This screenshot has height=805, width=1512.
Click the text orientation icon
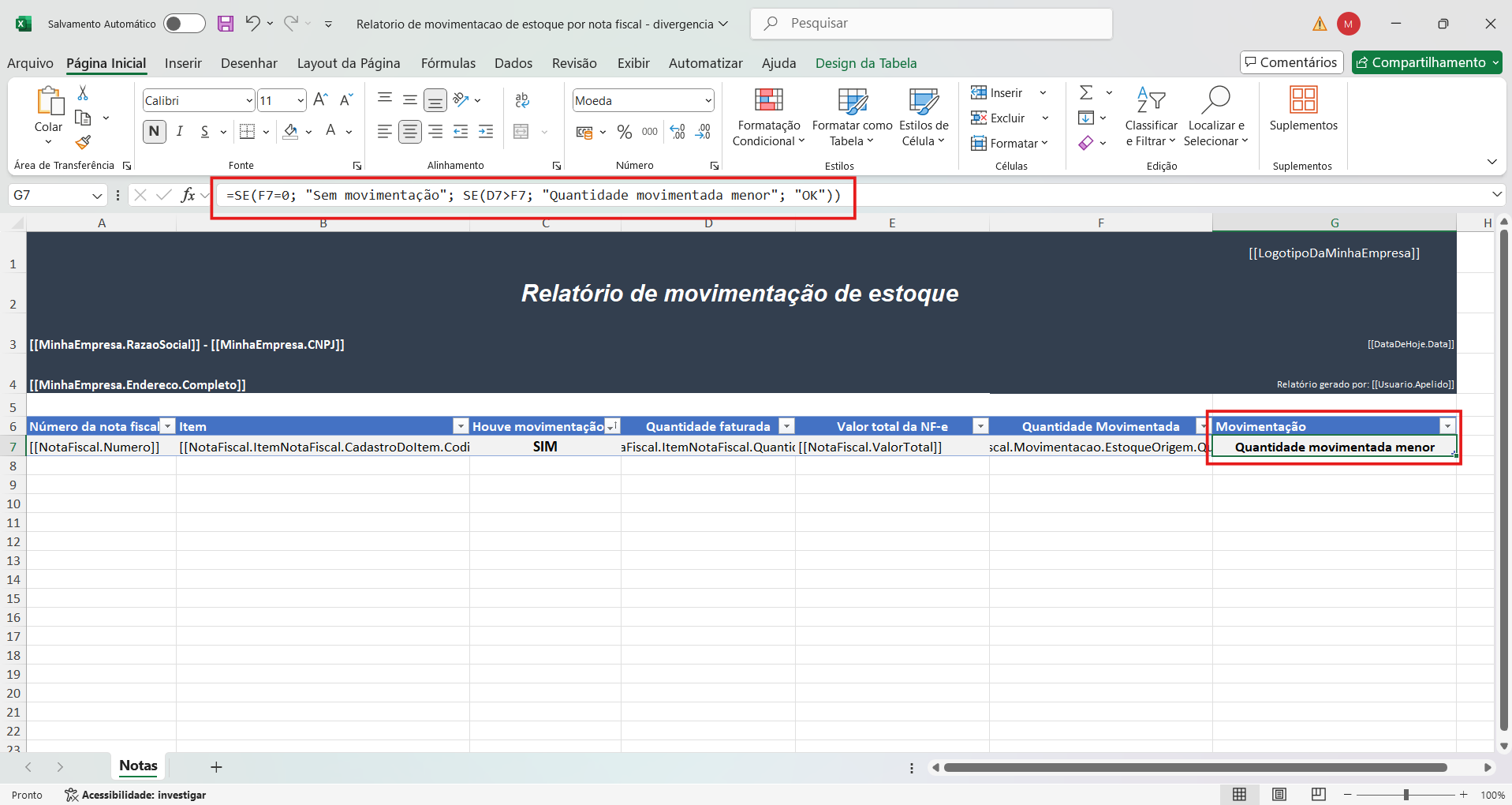pos(462,100)
